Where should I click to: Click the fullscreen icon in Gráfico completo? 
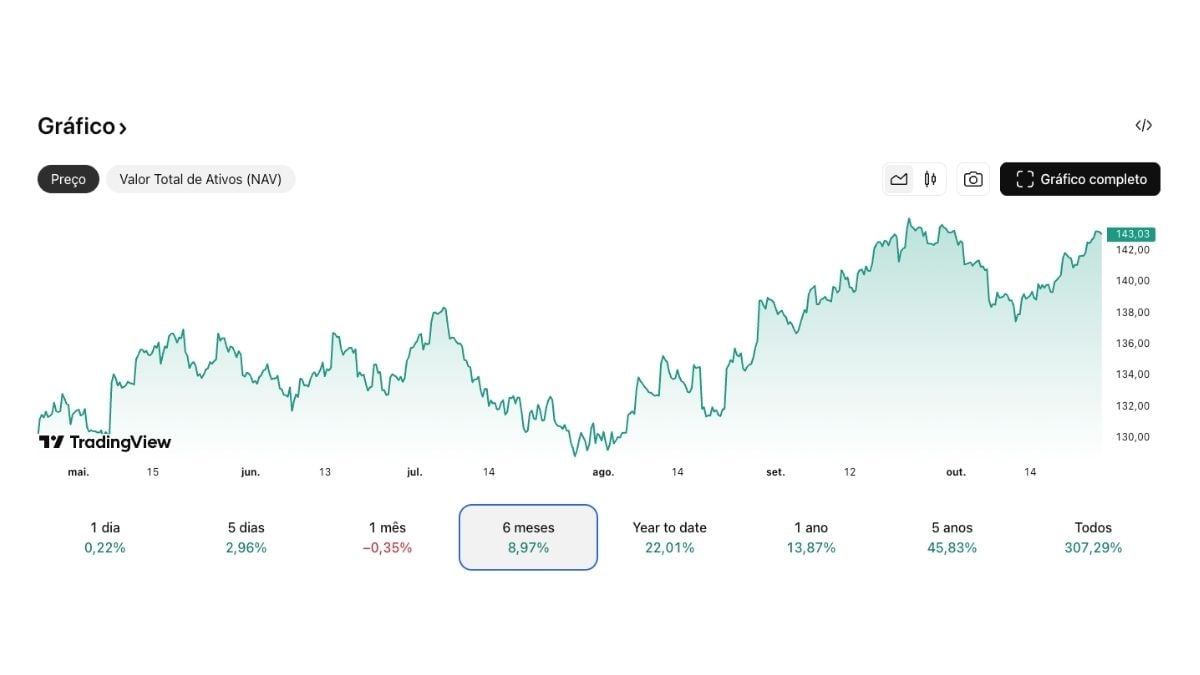1025,179
